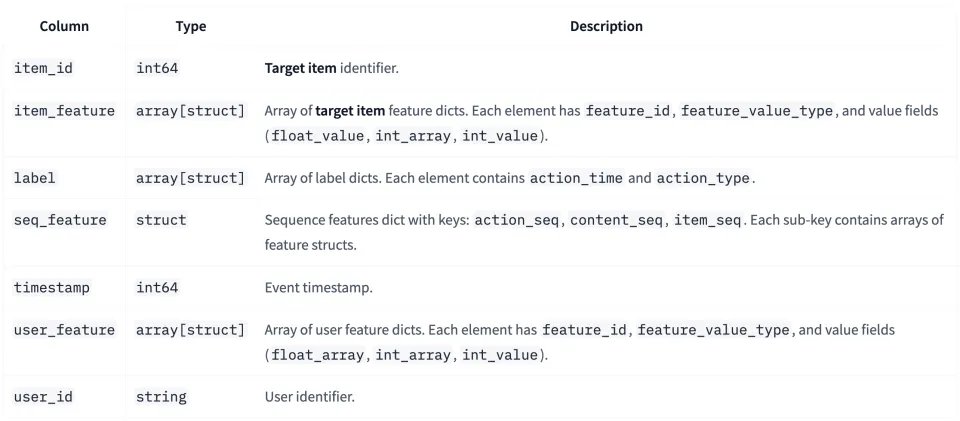
Task: Click the int64 type in timestamp row
Action: coord(157,288)
